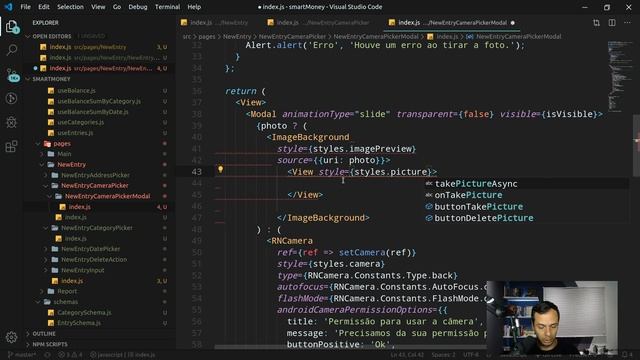Open the Explorer view in activity bar
640x360 pixels.
(x=11, y=27)
